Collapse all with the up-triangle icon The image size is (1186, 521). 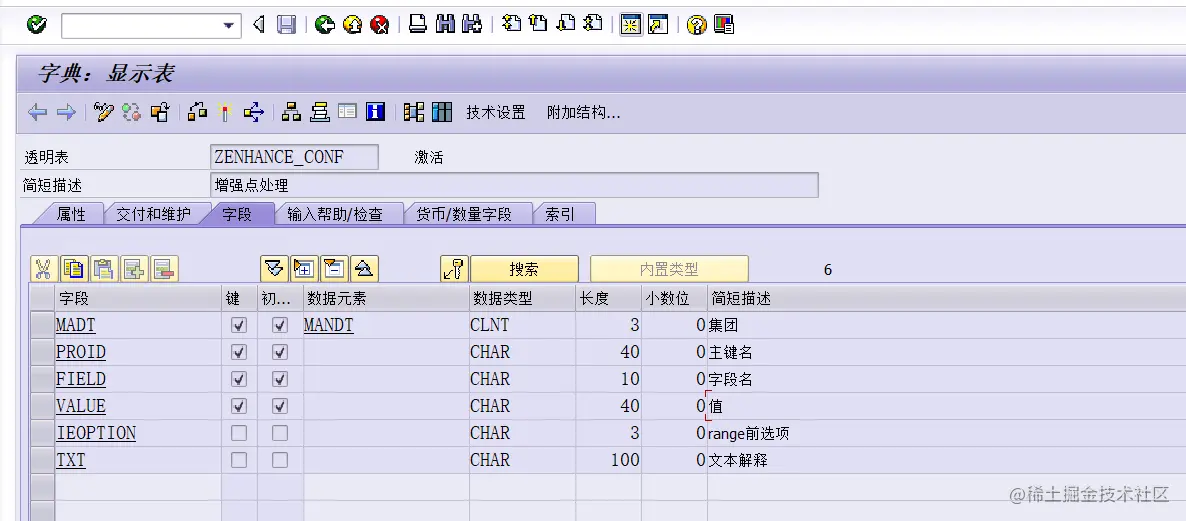(x=365, y=268)
